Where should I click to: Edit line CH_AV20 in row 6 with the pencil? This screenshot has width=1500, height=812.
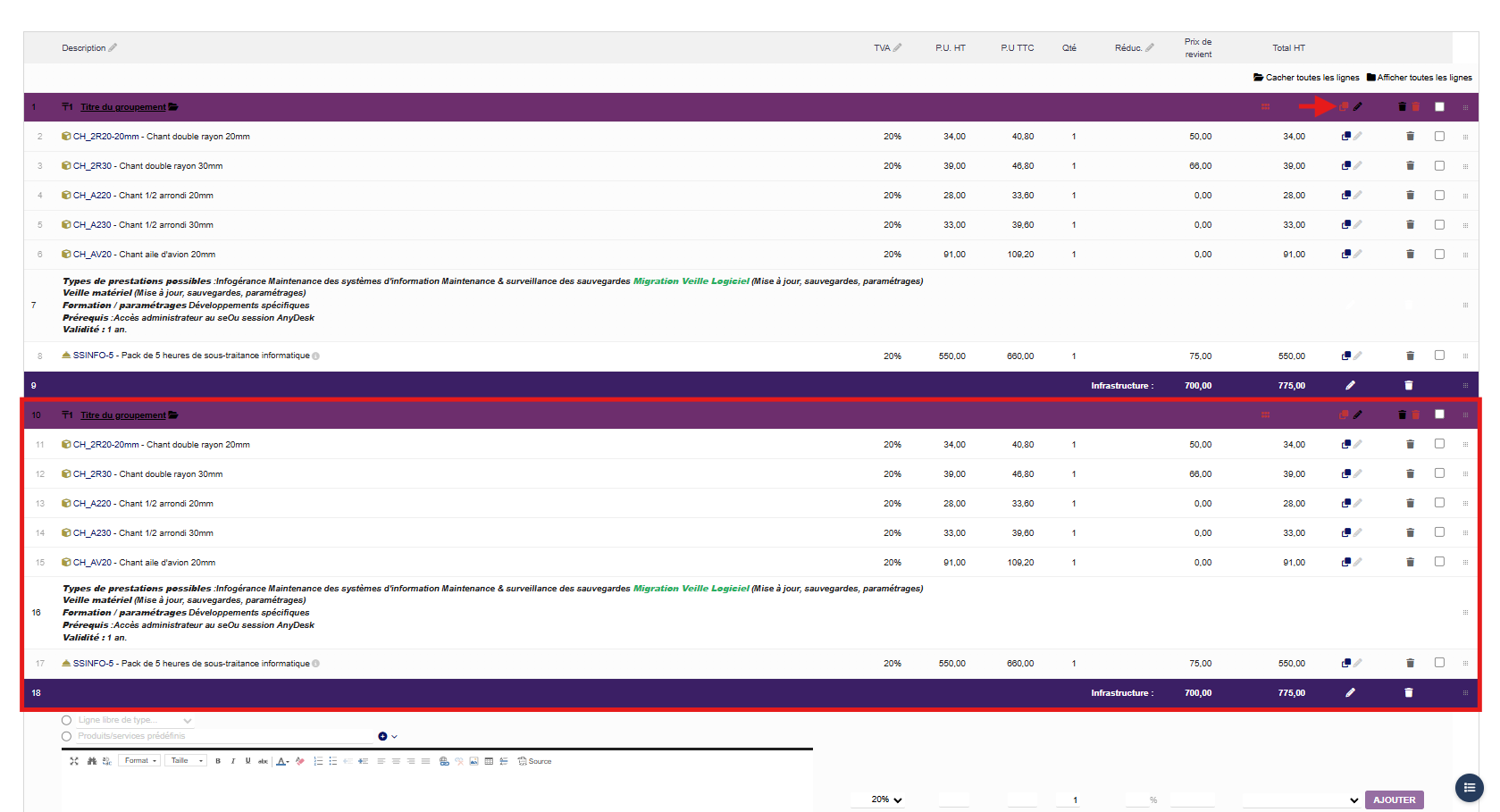click(x=1358, y=255)
